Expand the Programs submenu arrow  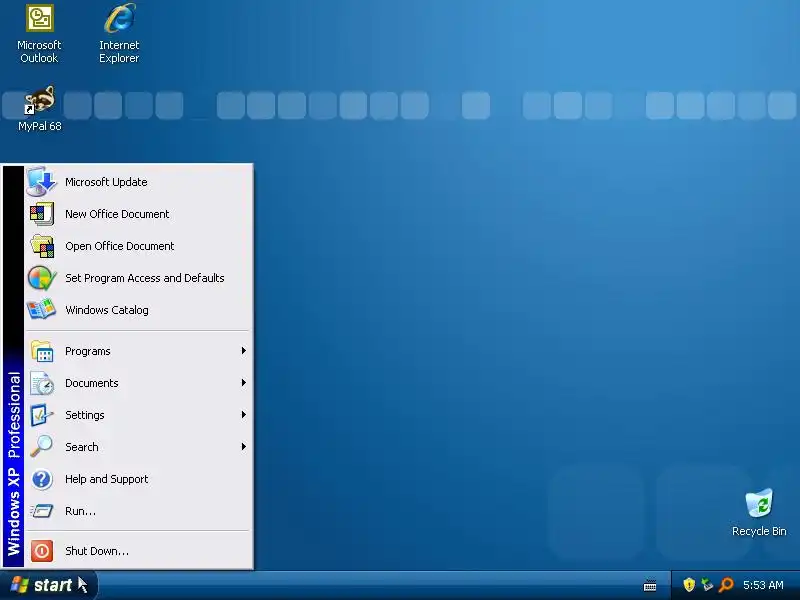[244, 351]
